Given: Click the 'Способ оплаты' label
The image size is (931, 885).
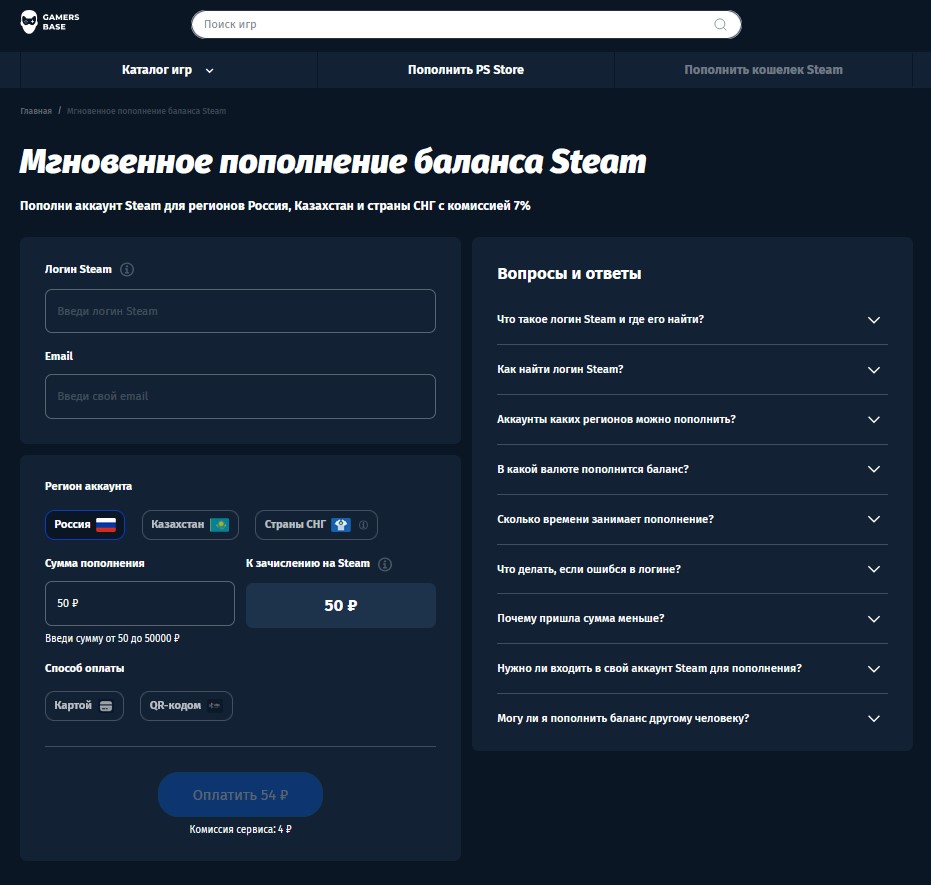Looking at the screenshot, I should [x=84, y=668].
